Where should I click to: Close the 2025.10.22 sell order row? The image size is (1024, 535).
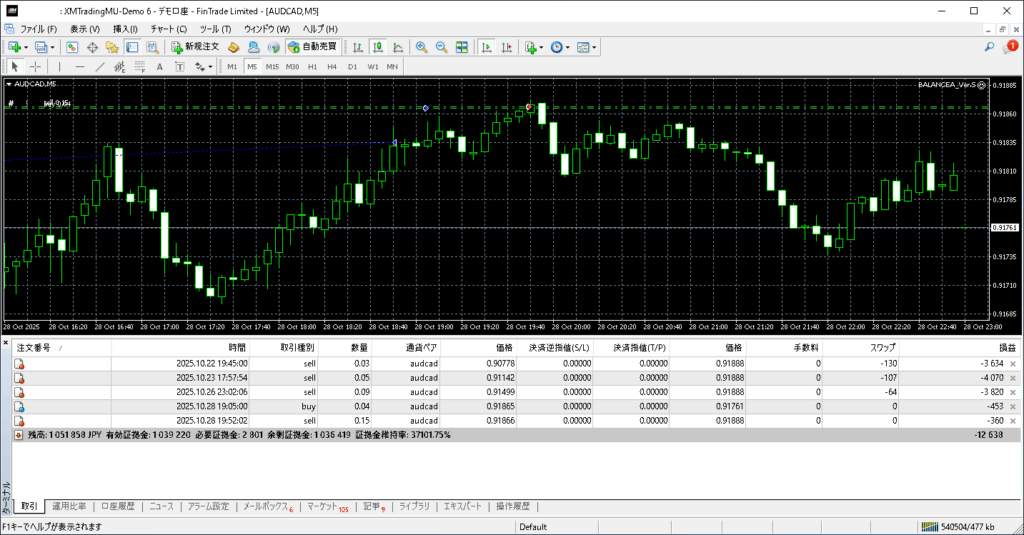tap(1013, 363)
